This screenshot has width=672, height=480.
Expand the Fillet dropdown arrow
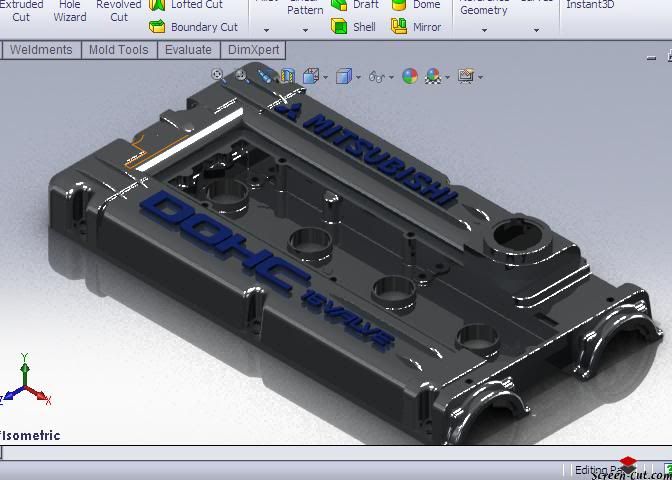[266, 30]
